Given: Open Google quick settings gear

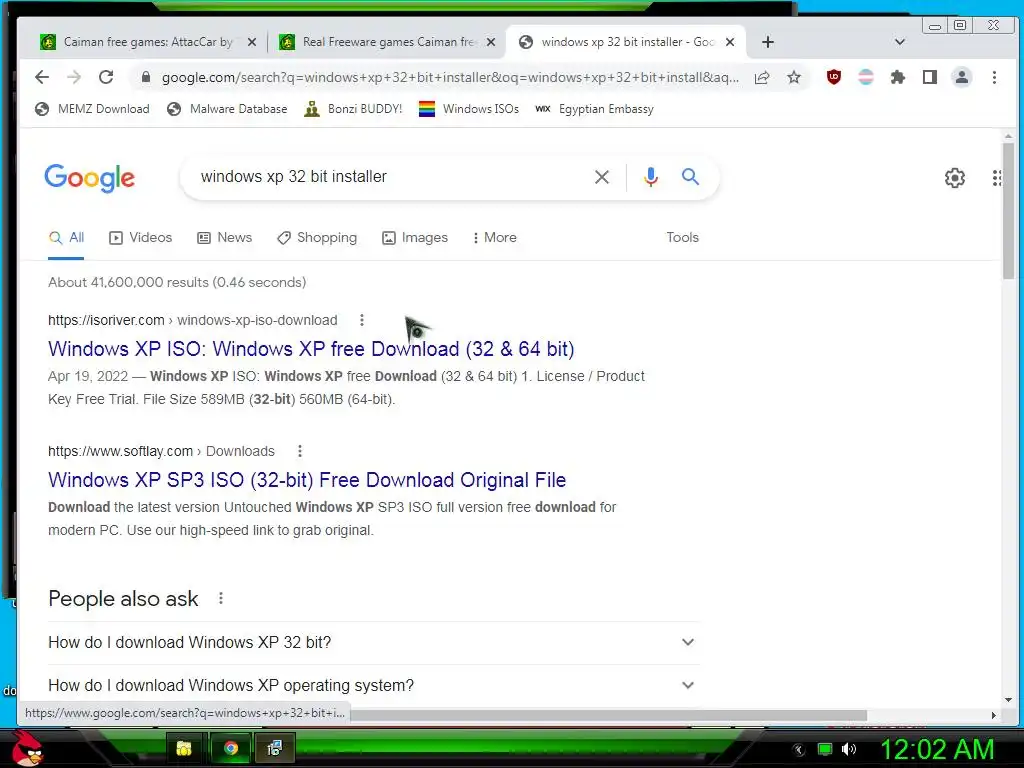Looking at the screenshot, I should pos(955,178).
